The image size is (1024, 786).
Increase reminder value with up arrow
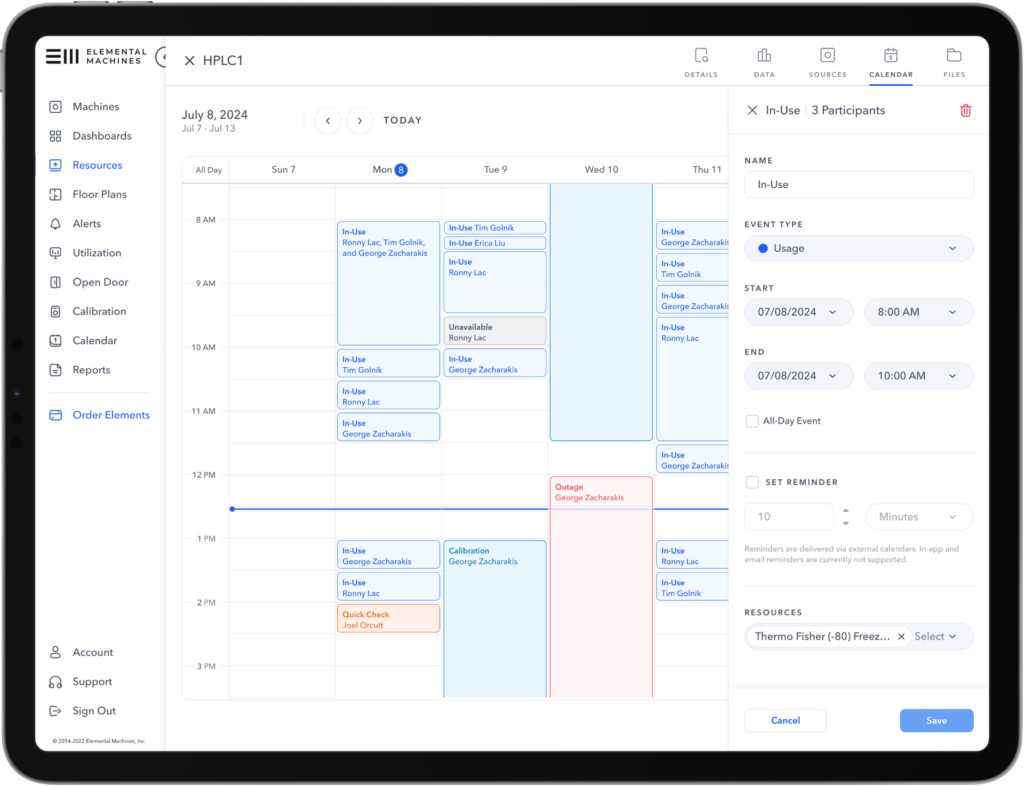tap(846, 511)
